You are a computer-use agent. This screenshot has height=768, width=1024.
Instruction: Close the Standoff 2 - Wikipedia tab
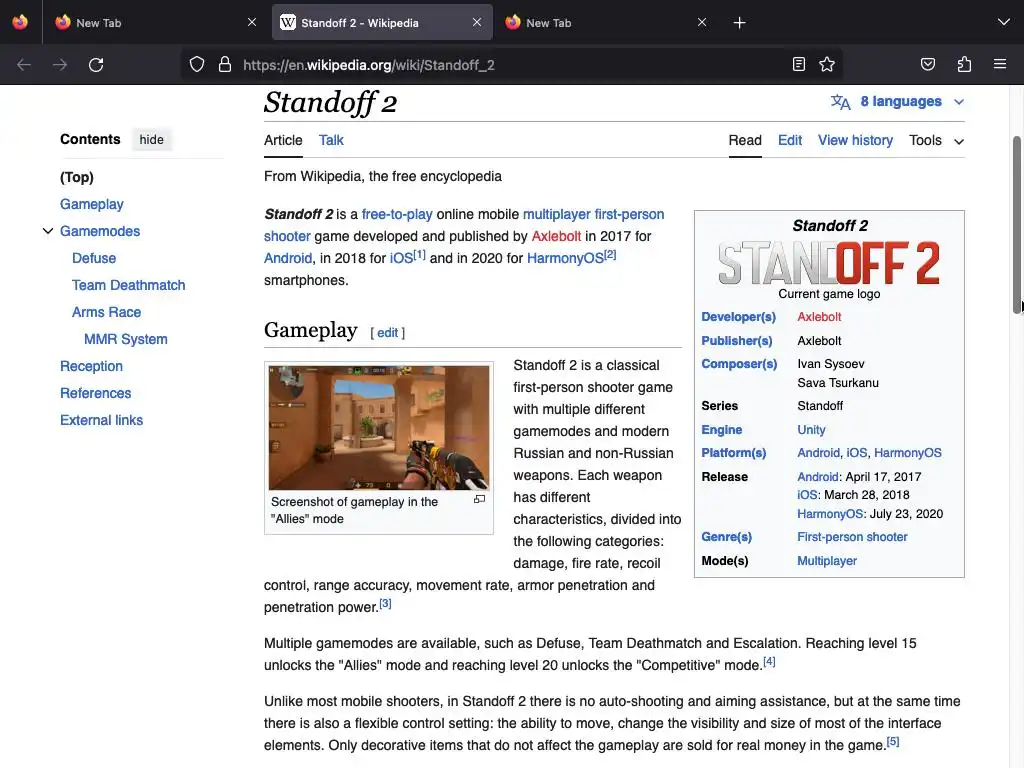coord(477,22)
